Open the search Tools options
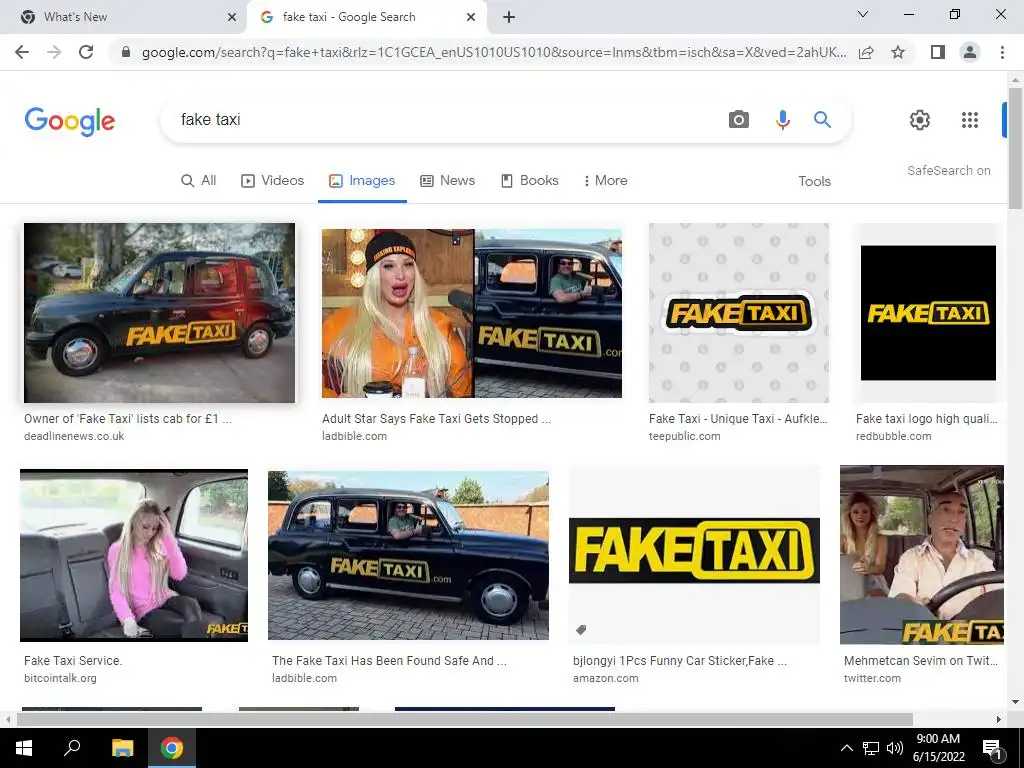 point(814,182)
